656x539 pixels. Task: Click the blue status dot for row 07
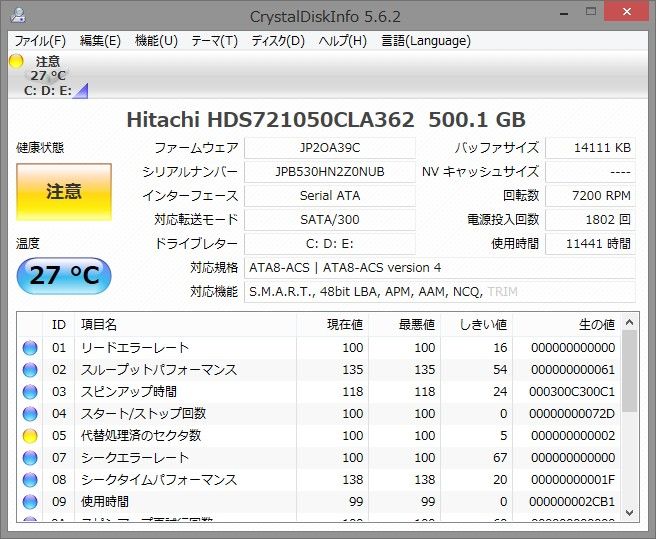(30, 458)
